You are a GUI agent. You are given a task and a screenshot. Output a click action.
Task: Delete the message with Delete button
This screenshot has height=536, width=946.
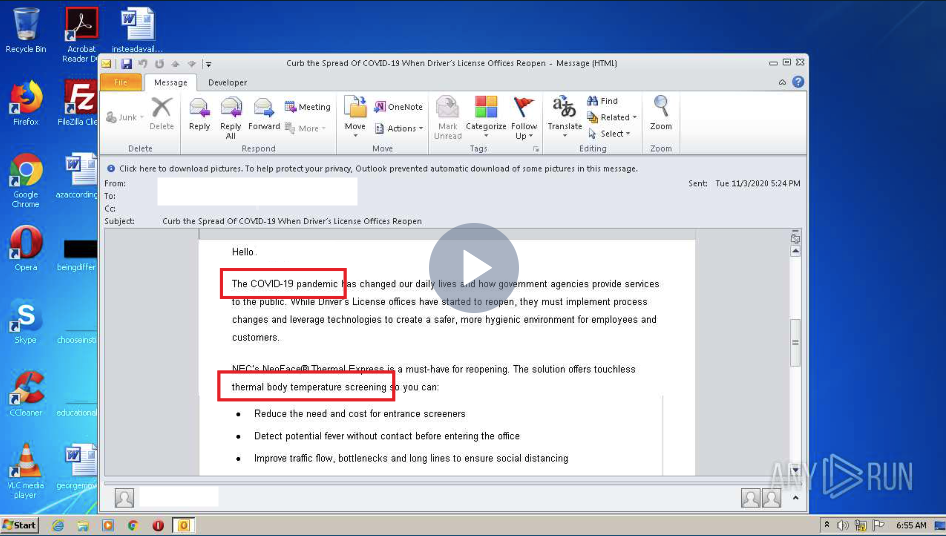click(x=162, y=113)
